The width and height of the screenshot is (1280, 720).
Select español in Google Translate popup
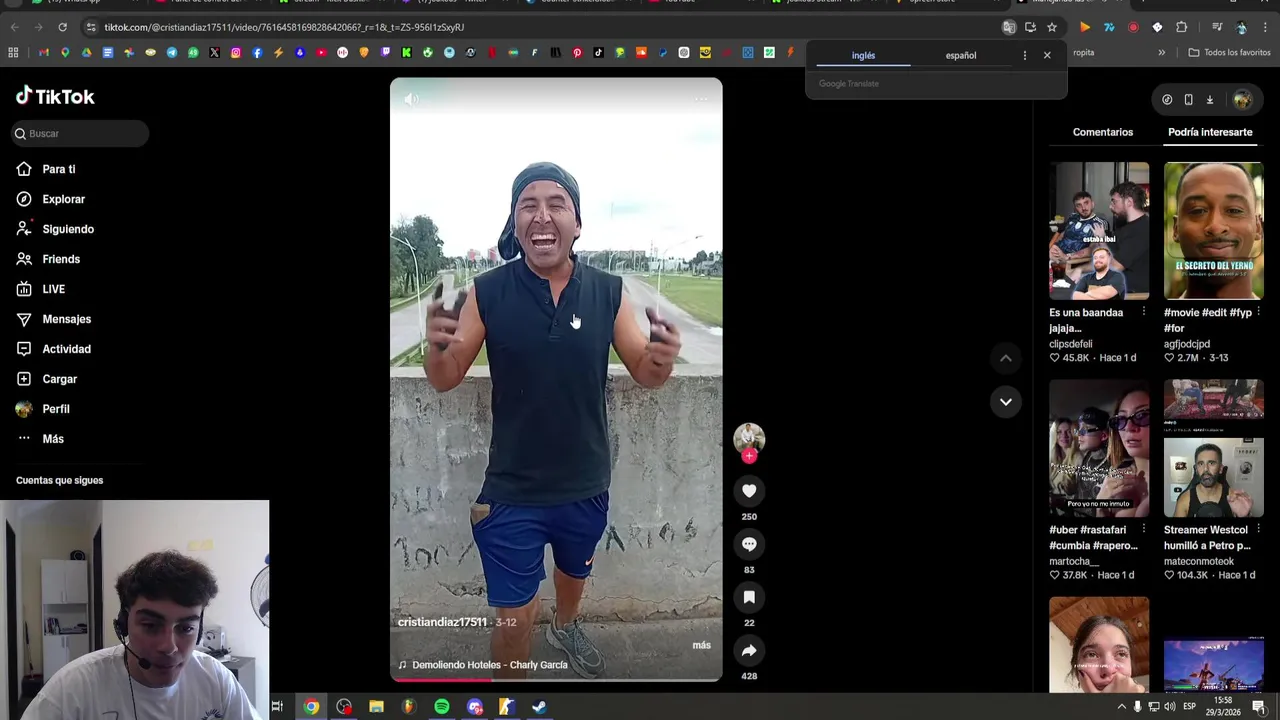coord(961,55)
